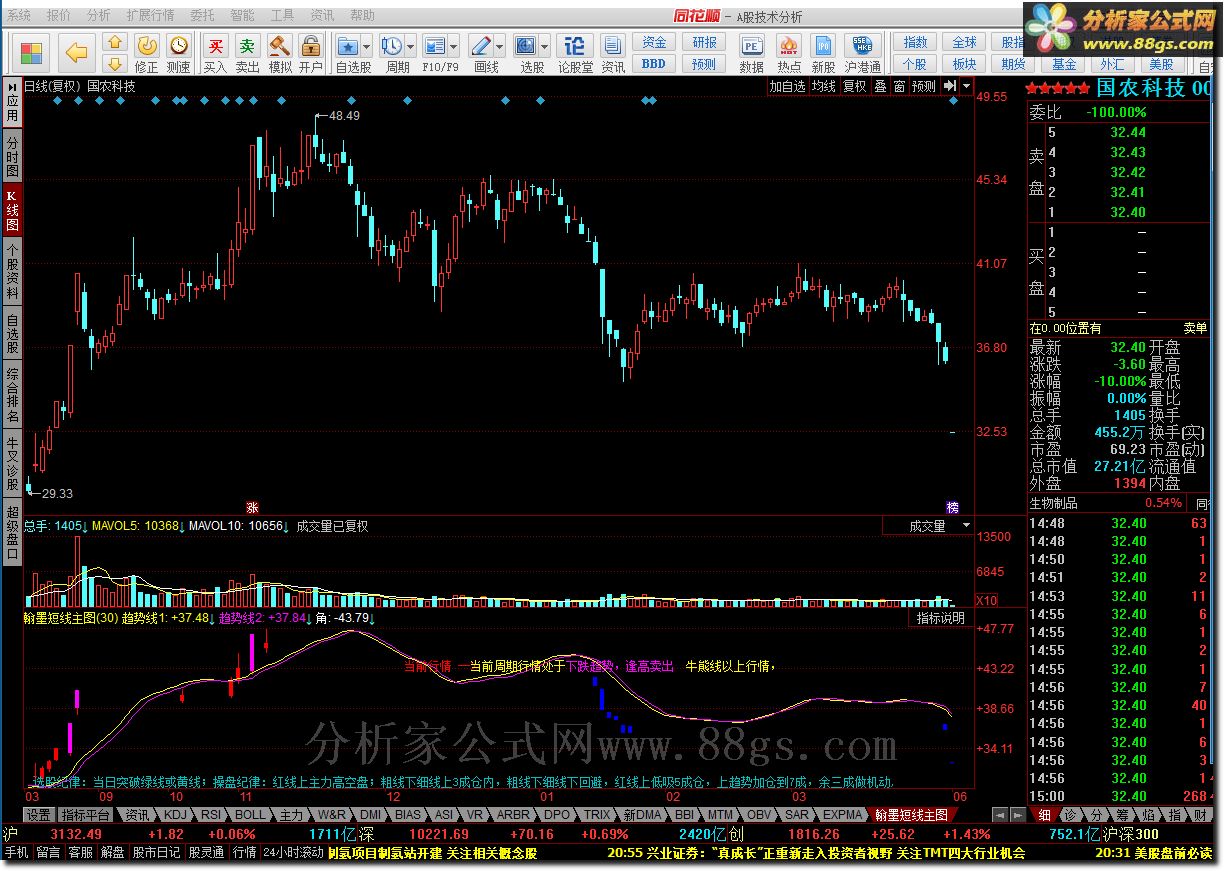Toggle 叠 overlay option
This screenshot has width=1225, height=871.
(880, 87)
